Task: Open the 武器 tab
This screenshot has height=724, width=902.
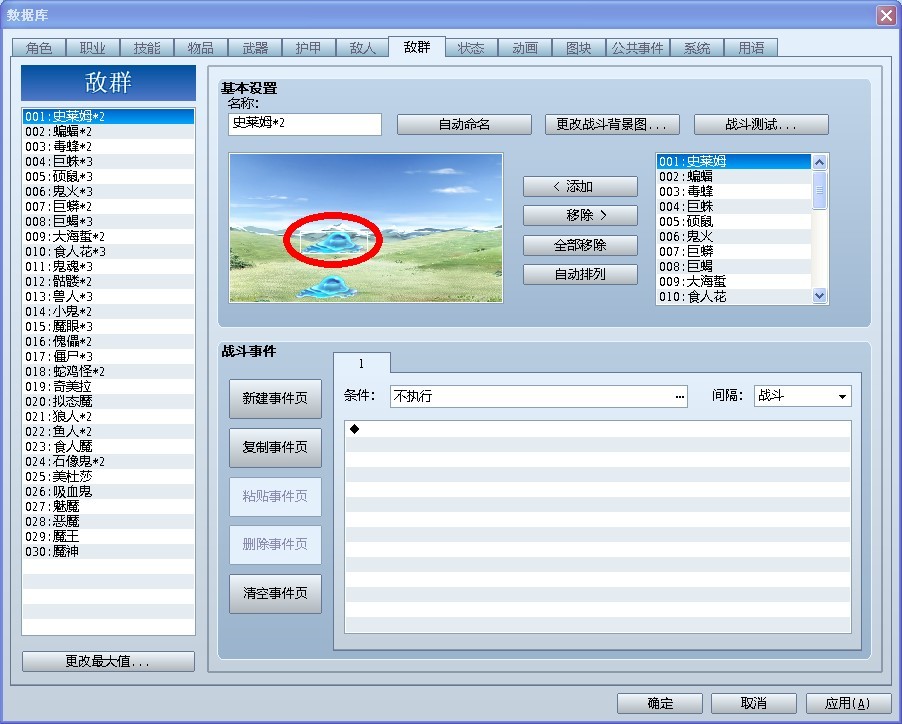Action: click(x=255, y=48)
